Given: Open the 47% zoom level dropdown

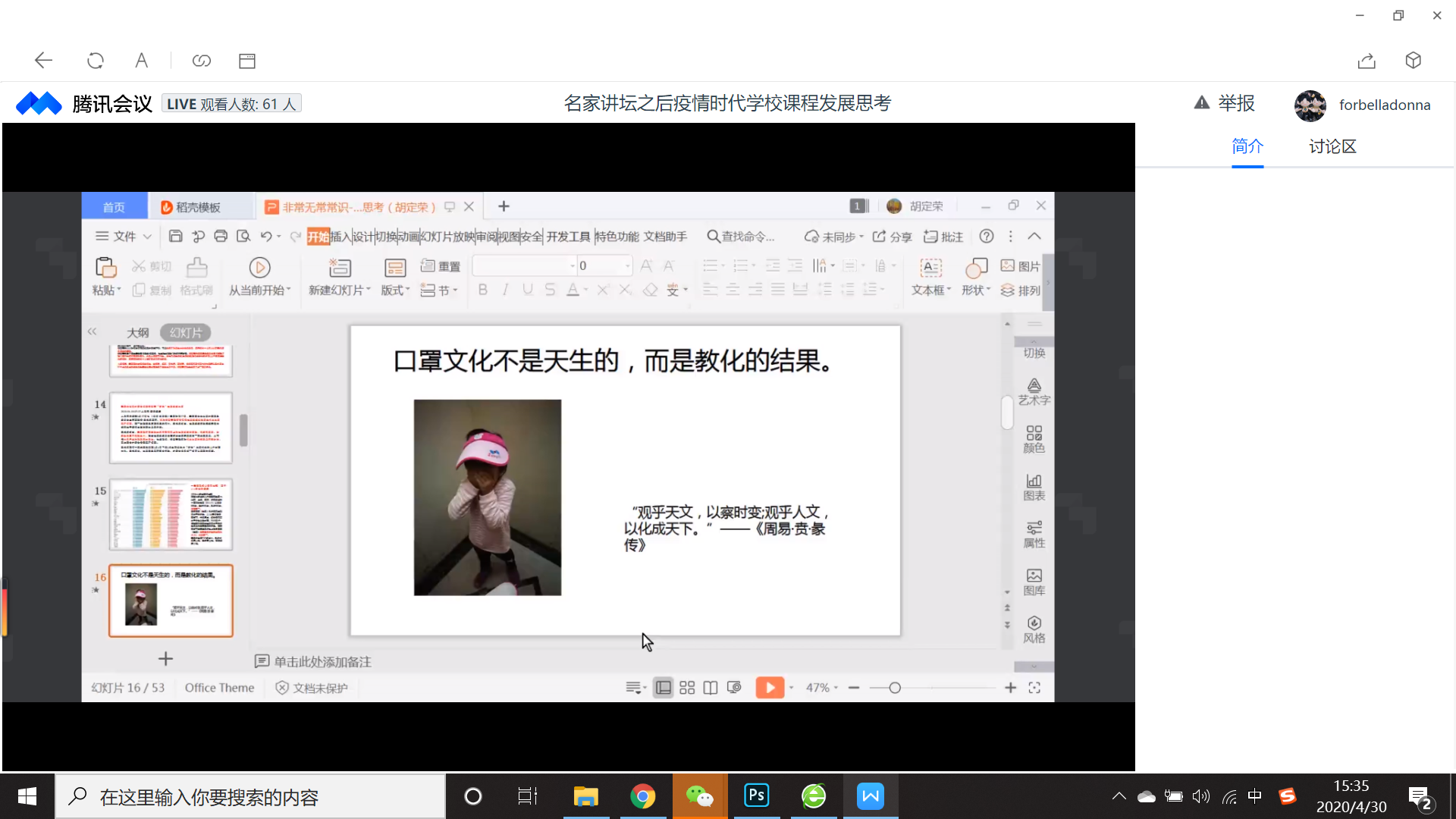Looking at the screenshot, I should coord(822,688).
